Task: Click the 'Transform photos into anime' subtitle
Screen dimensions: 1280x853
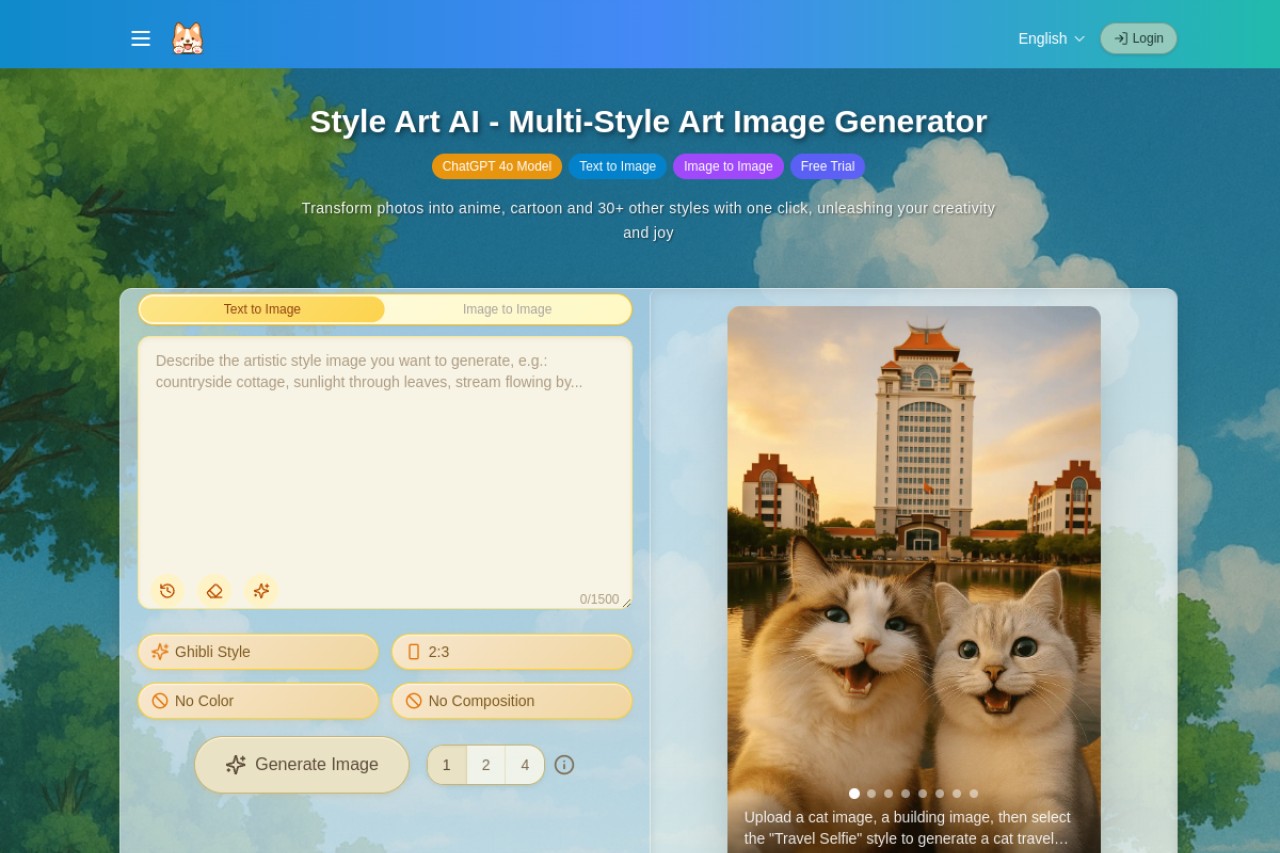Action: tap(648, 220)
